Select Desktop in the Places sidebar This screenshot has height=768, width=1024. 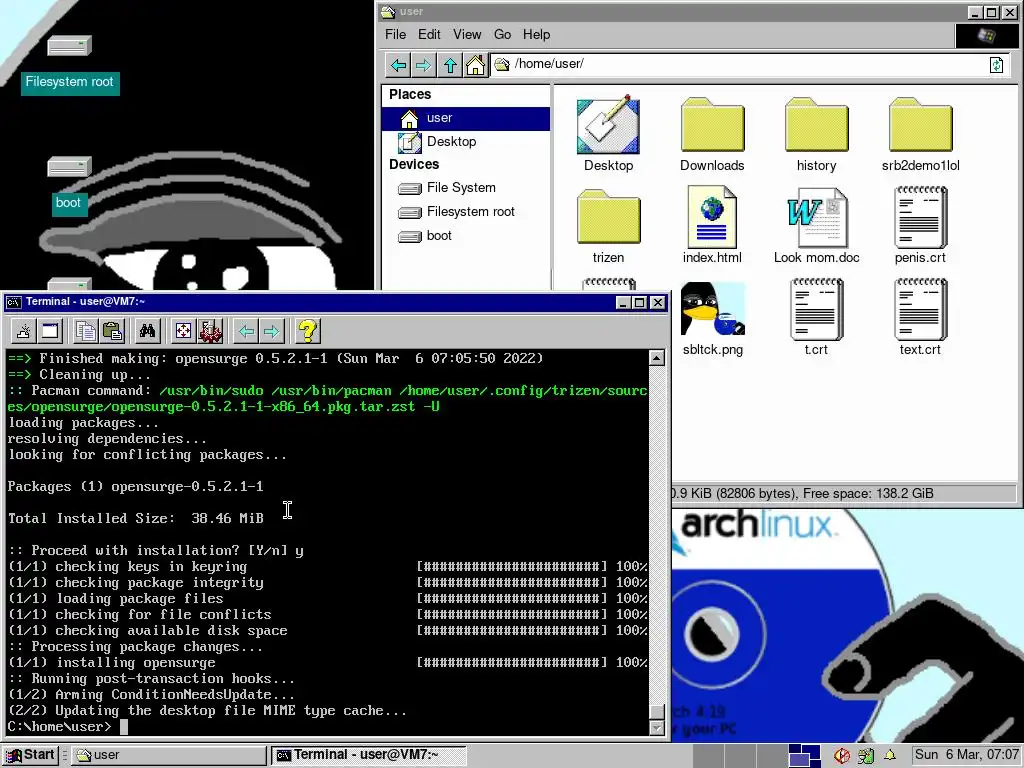[x=466, y=142]
